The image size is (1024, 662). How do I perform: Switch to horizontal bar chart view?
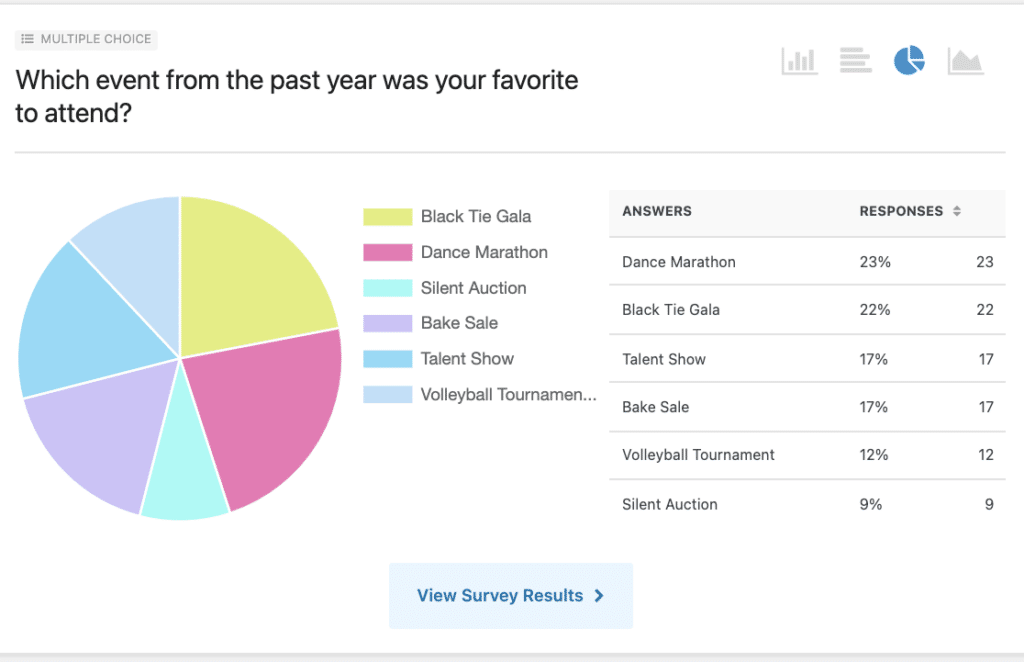click(x=855, y=61)
